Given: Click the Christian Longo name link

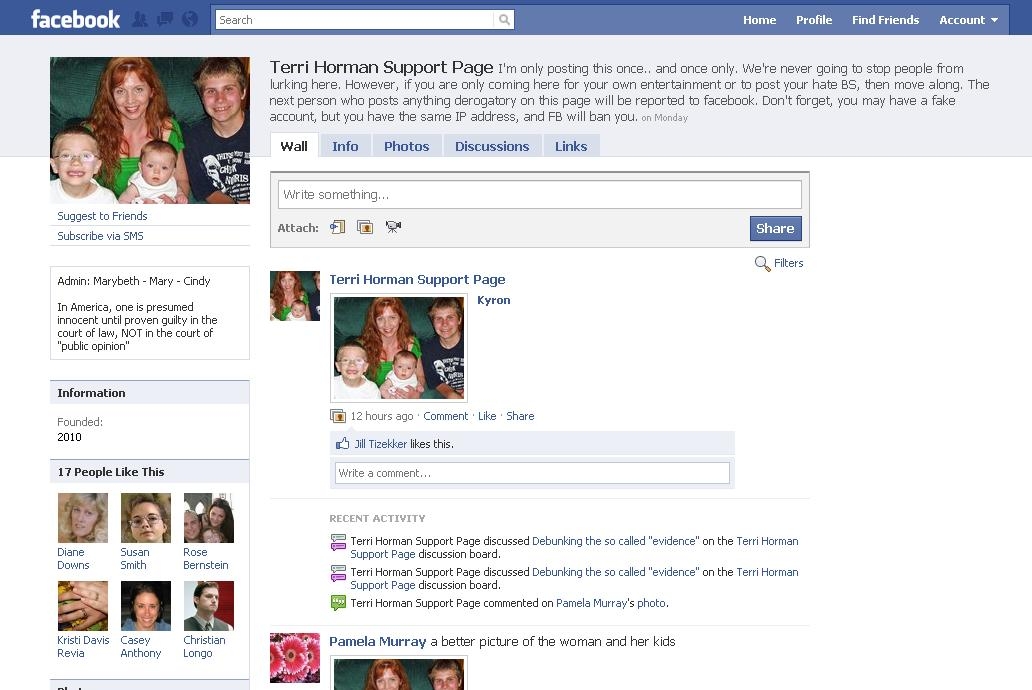Looking at the screenshot, I should pos(204,647).
